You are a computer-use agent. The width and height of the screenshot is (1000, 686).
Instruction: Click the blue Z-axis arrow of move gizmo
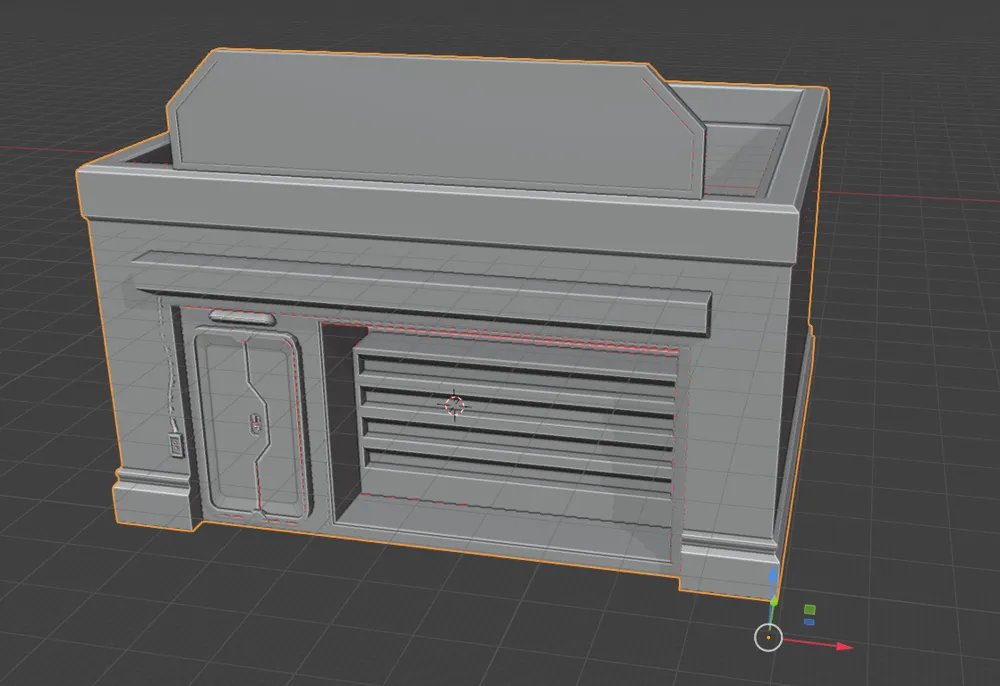(x=774, y=576)
